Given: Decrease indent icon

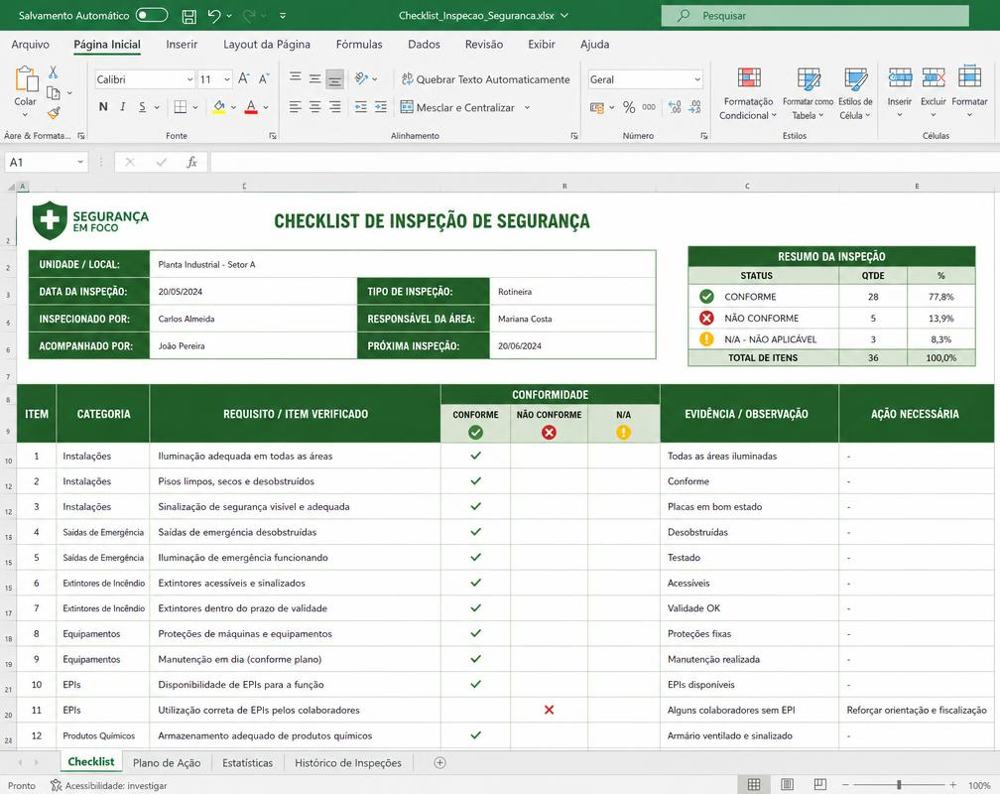Looking at the screenshot, I should click(361, 107).
